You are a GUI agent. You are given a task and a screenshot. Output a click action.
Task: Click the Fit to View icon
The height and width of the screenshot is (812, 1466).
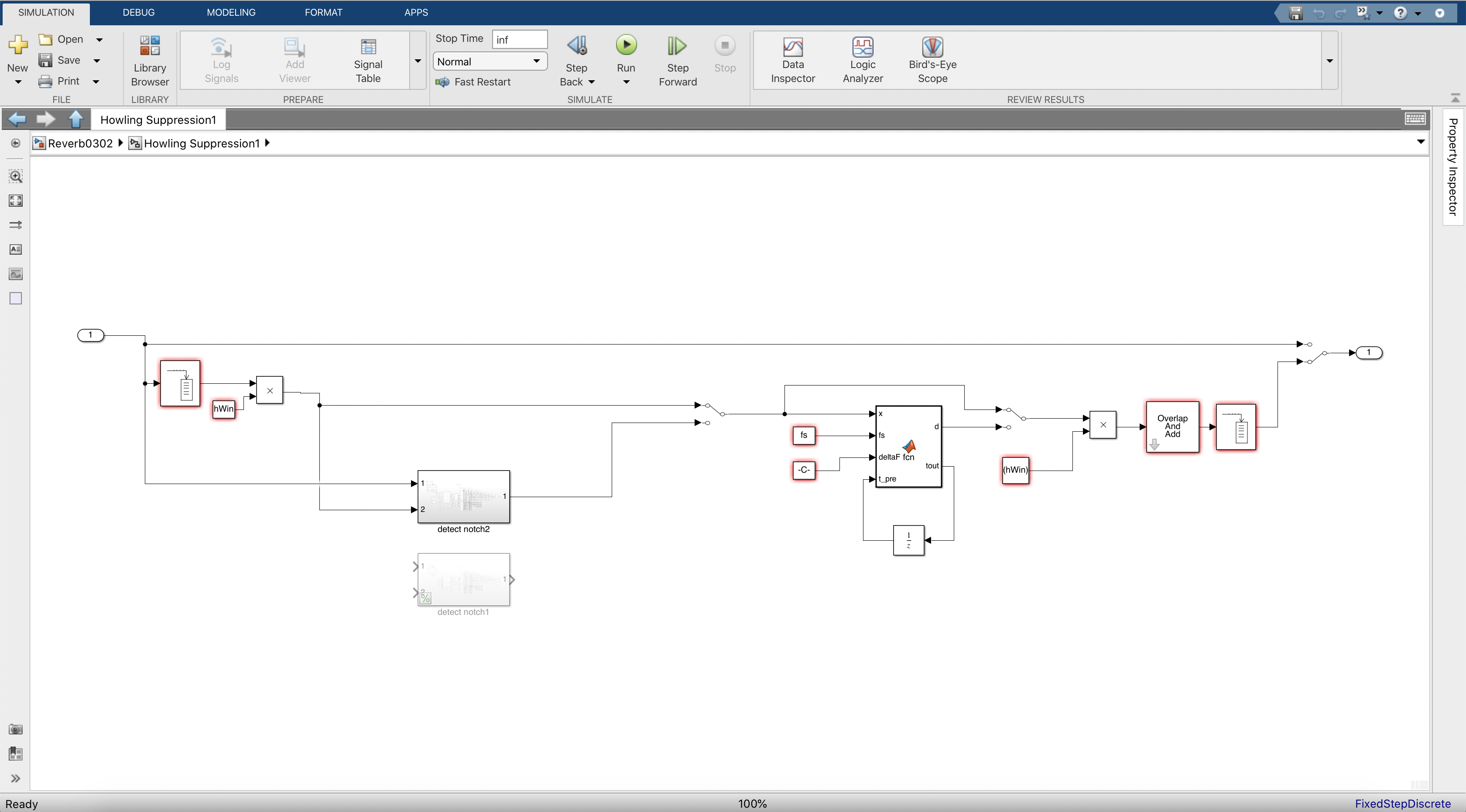[15, 201]
